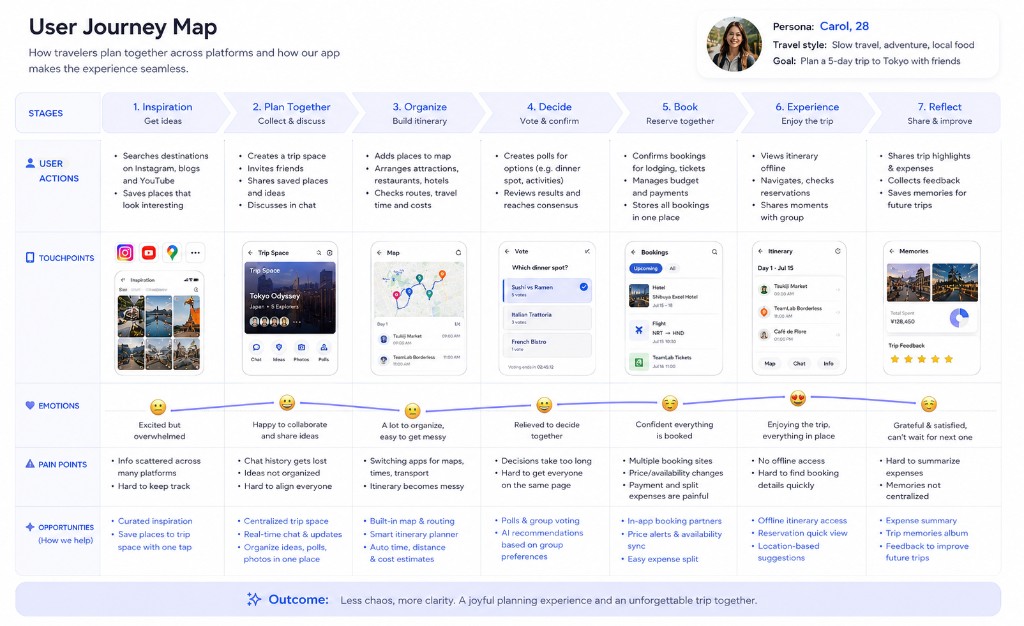Click the flight airplane icon in Bookings
The height and width of the screenshot is (626, 1024).
click(639, 330)
